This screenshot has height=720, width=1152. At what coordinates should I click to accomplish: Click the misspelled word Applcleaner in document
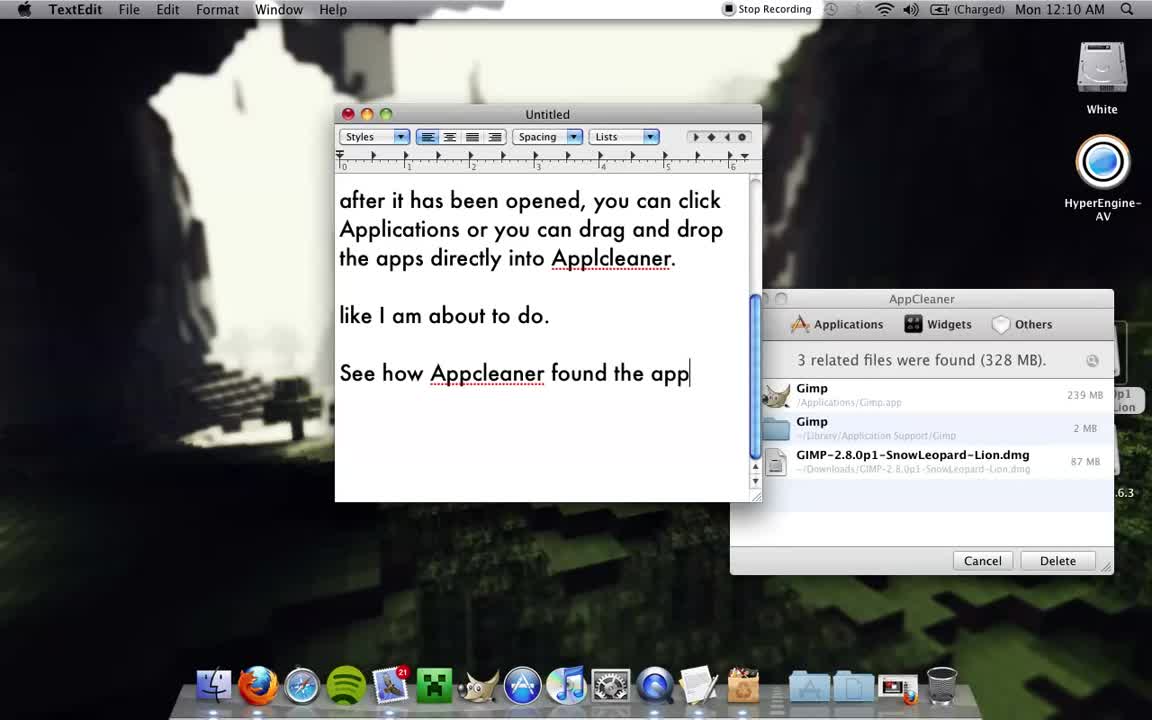pyautogui.click(x=611, y=259)
